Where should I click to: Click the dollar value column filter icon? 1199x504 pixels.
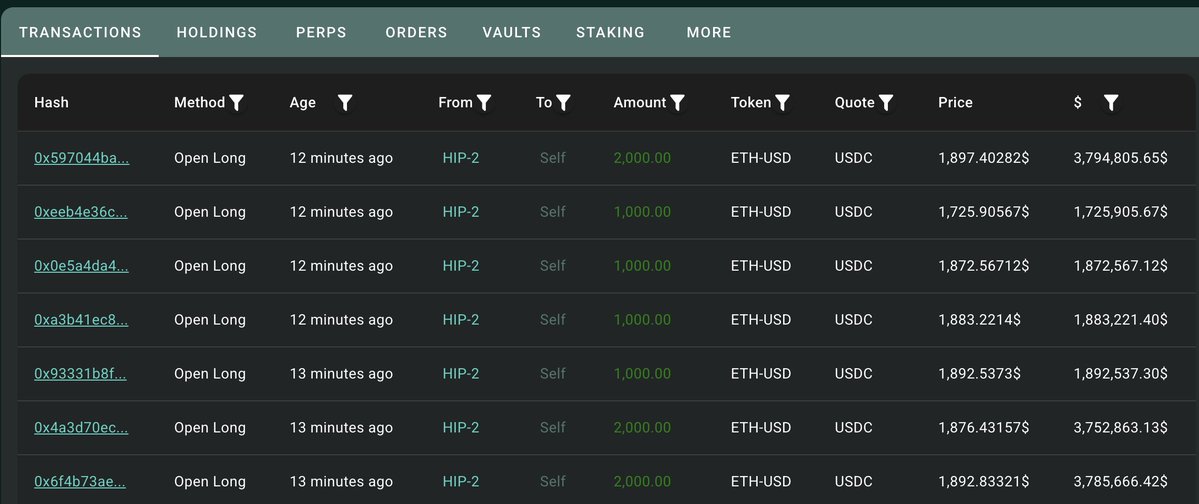point(1111,102)
